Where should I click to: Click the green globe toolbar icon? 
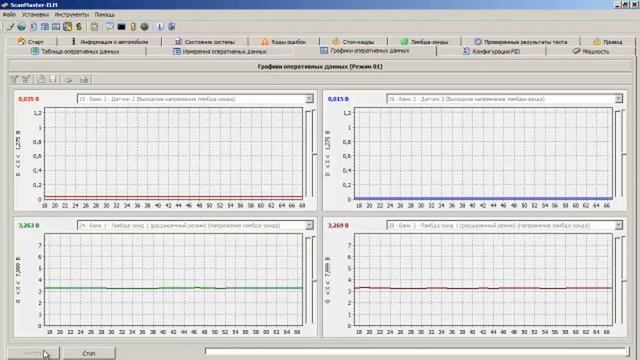[21, 27]
